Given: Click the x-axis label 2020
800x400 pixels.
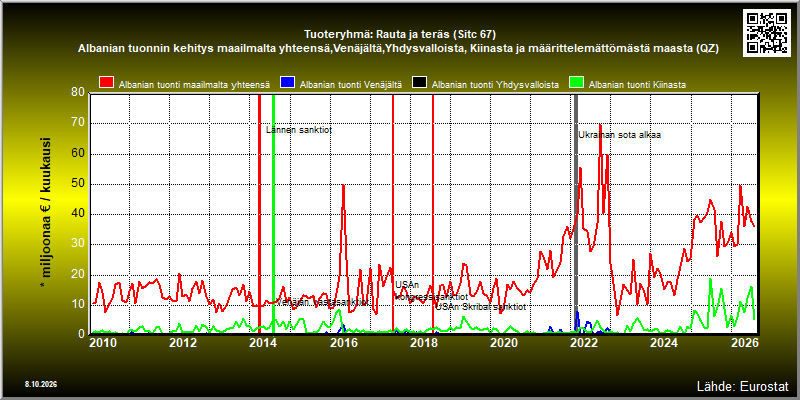Looking at the screenshot, I should 504,342.
